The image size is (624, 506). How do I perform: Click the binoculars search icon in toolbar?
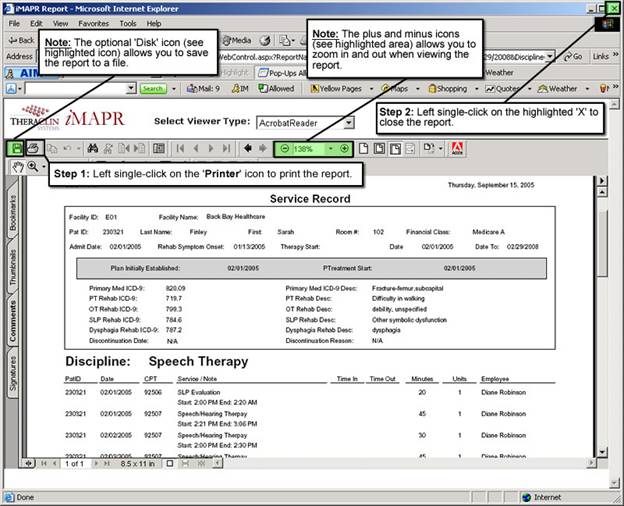93,148
